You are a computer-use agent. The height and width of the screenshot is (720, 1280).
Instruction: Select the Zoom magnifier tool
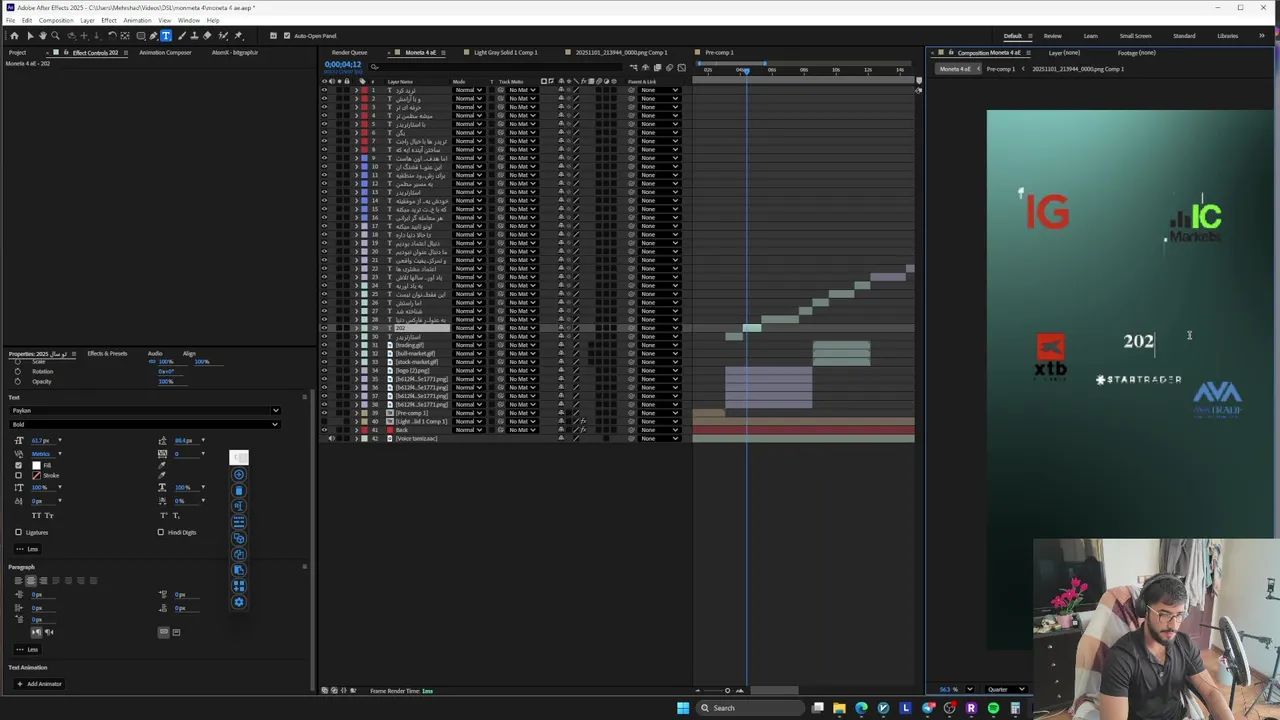pos(55,36)
